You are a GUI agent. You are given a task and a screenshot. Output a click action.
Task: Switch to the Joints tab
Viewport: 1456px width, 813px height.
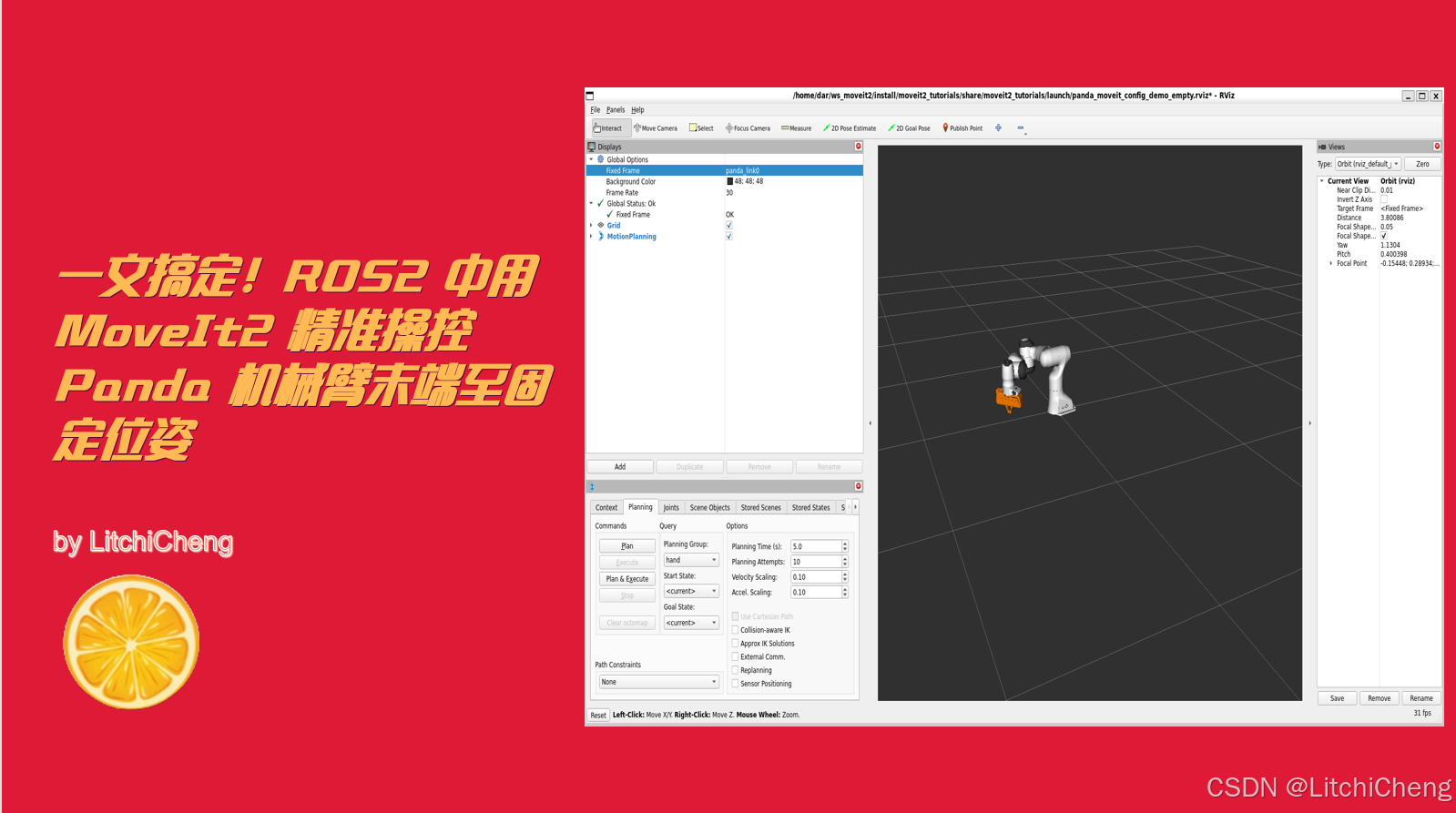coord(671,508)
